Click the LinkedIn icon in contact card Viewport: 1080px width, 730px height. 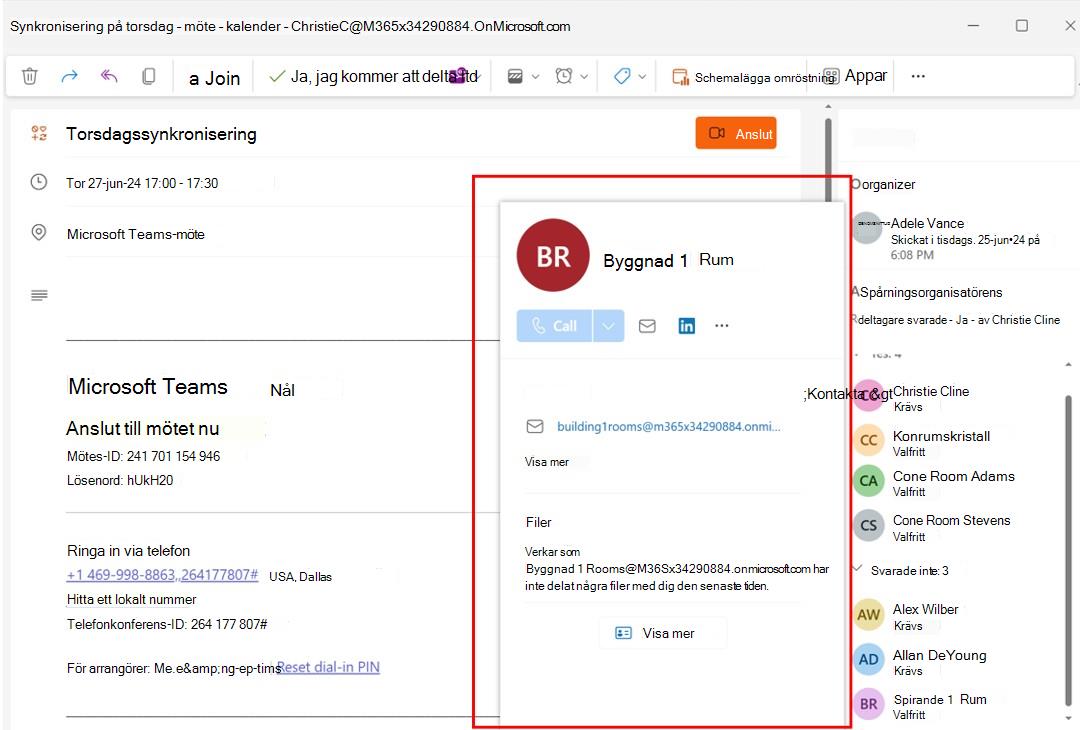pyautogui.click(x=687, y=326)
